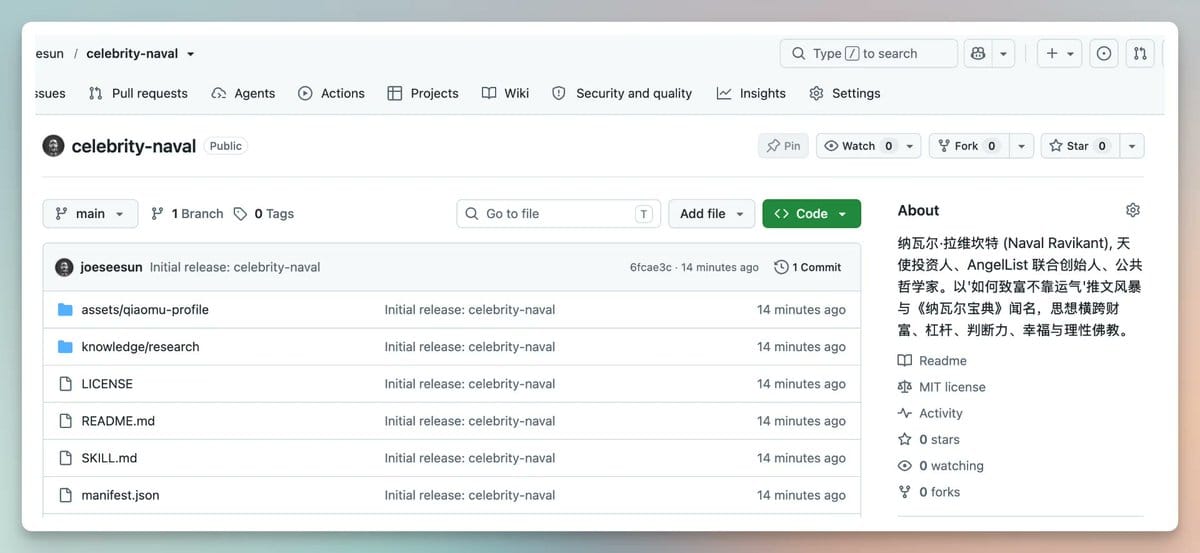
Task: Click the file icon beside LICENSE
Action: (65, 384)
